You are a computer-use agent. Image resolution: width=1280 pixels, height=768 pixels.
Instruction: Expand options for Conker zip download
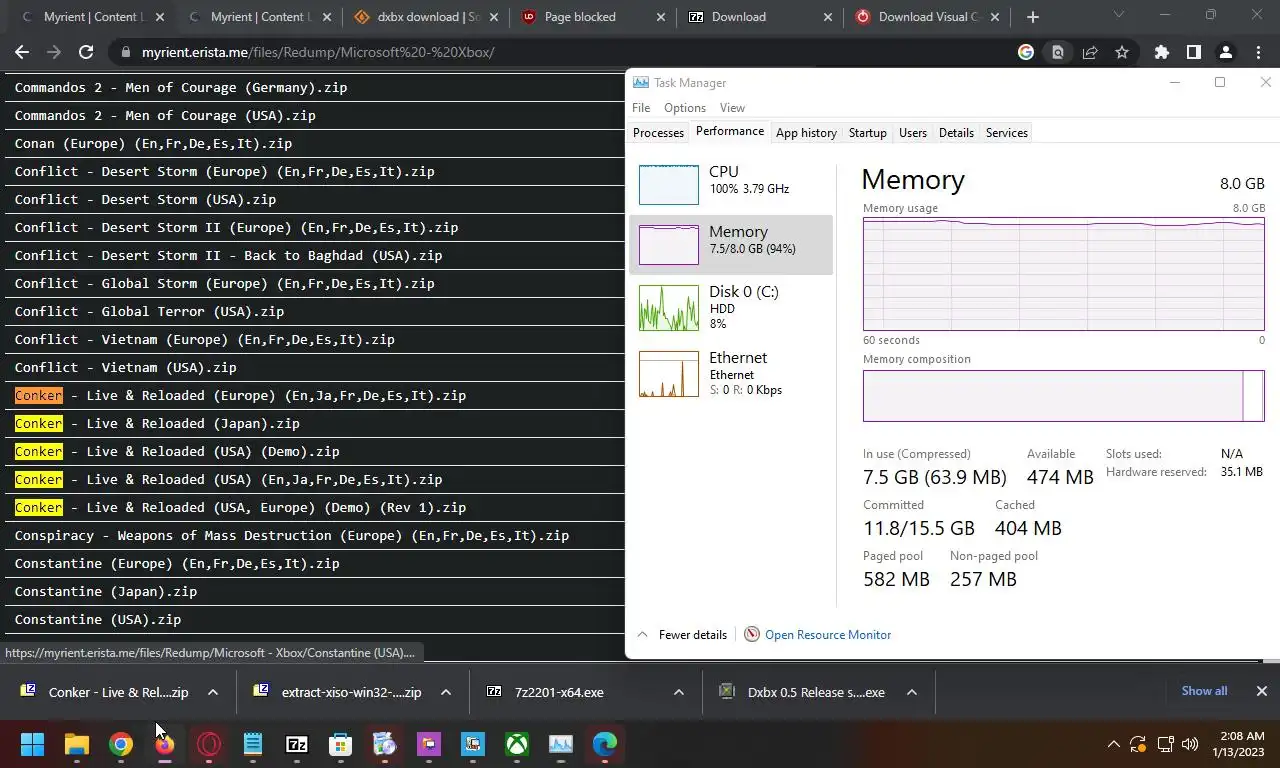213,692
